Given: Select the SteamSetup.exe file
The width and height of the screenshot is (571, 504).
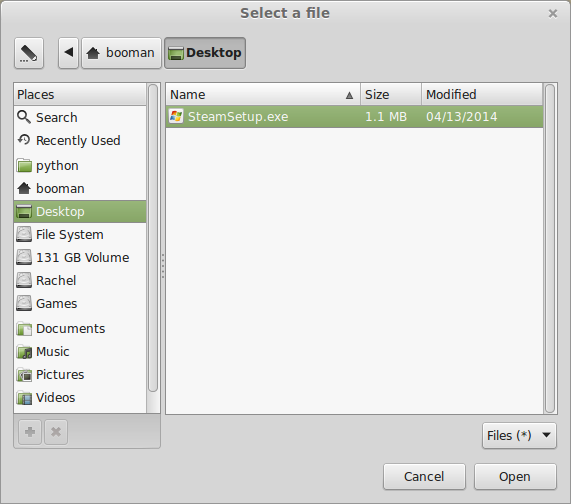Looking at the screenshot, I should [354, 117].
